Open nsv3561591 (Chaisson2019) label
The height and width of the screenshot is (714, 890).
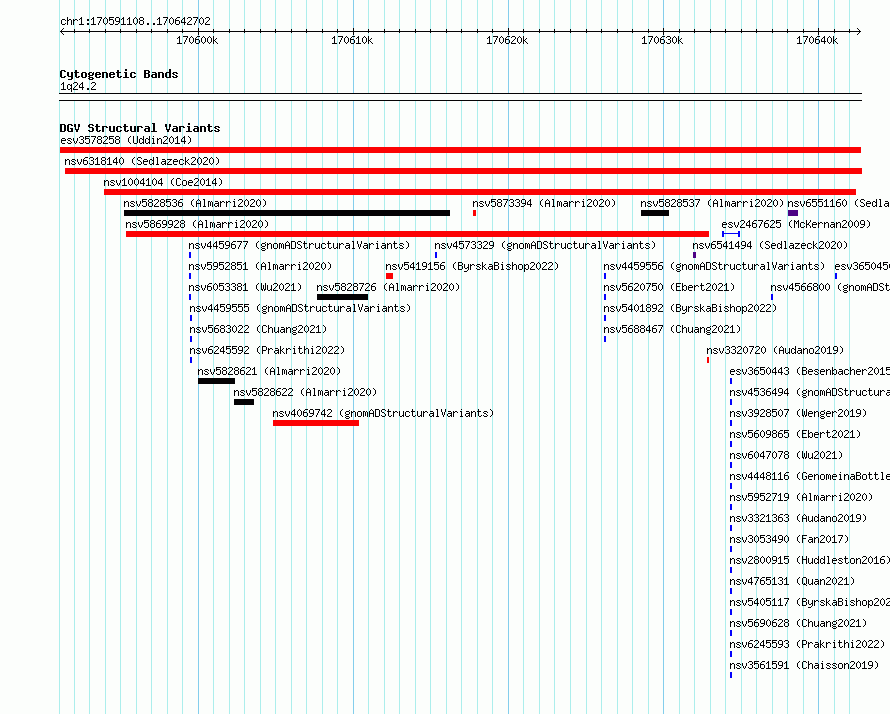click(804, 665)
